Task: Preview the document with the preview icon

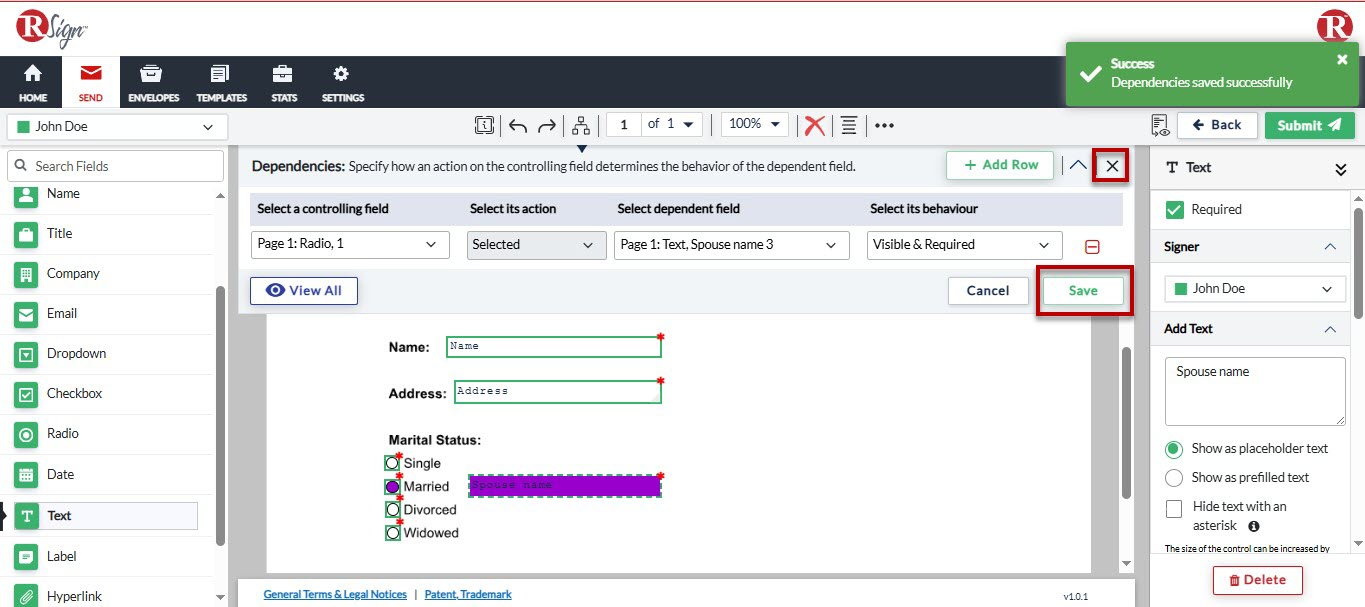Action: click(x=1159, y=124)
